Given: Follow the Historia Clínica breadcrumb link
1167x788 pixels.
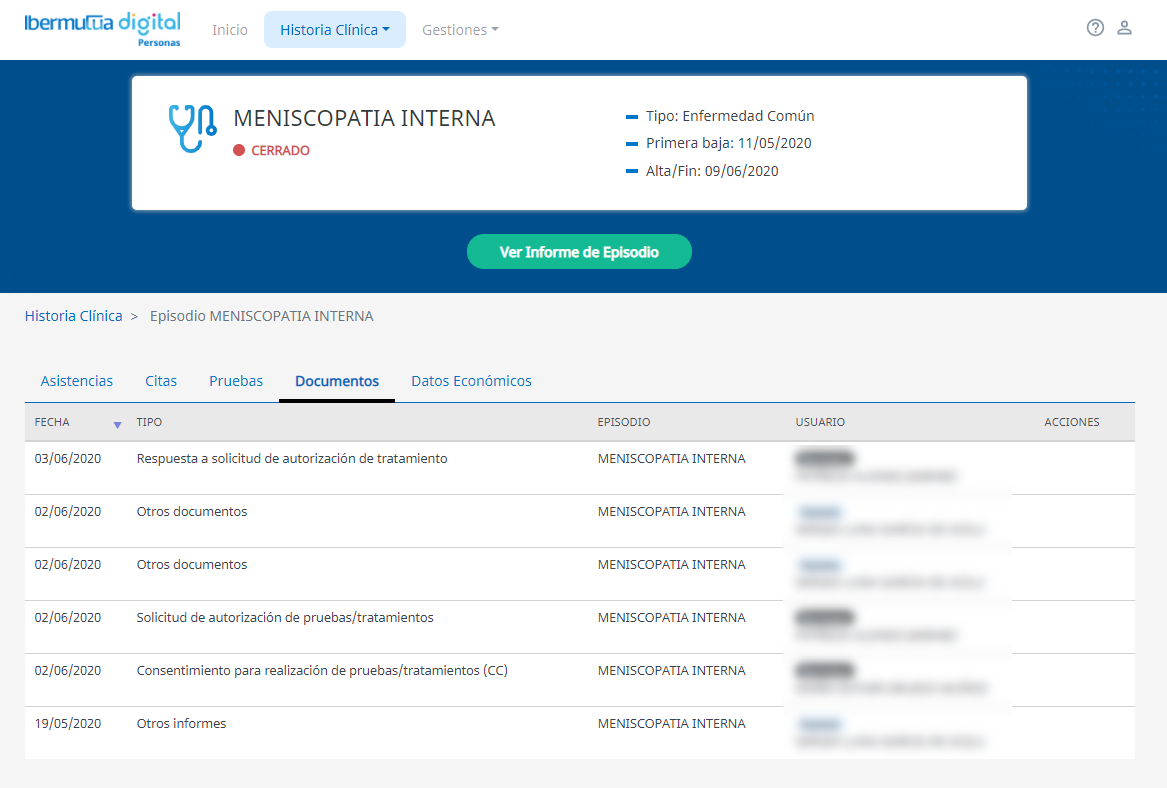Looking at the screenshot, I should pyautogui.click(x=73, y=316).
